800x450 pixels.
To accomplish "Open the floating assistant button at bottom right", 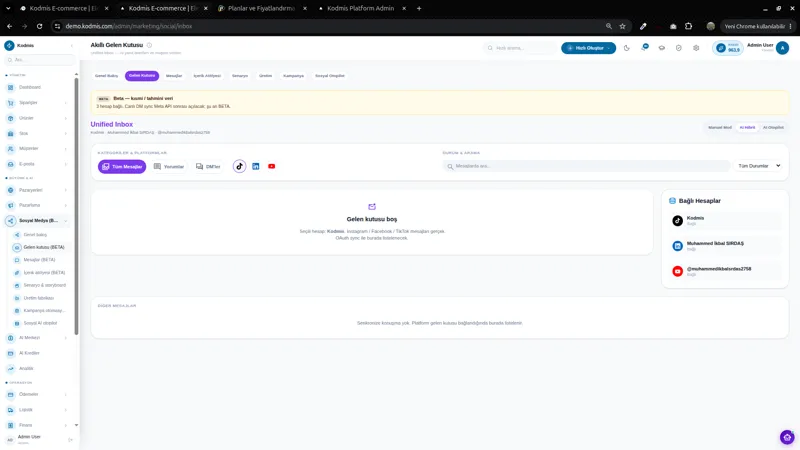I will 787,437.
